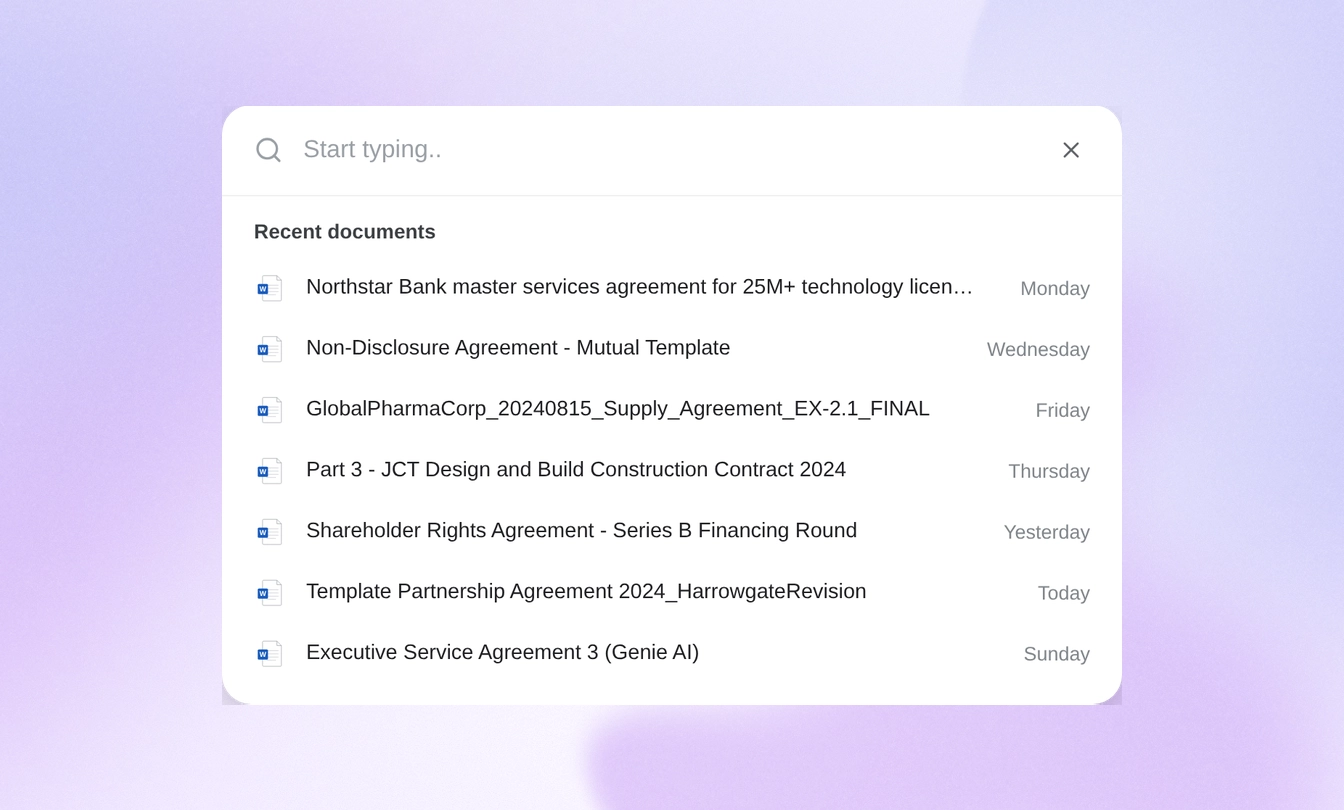Click the GlobalPharmaCorp document's Word icon
Viewport: 1344px width, 810px height.
[x=269, y=409]
